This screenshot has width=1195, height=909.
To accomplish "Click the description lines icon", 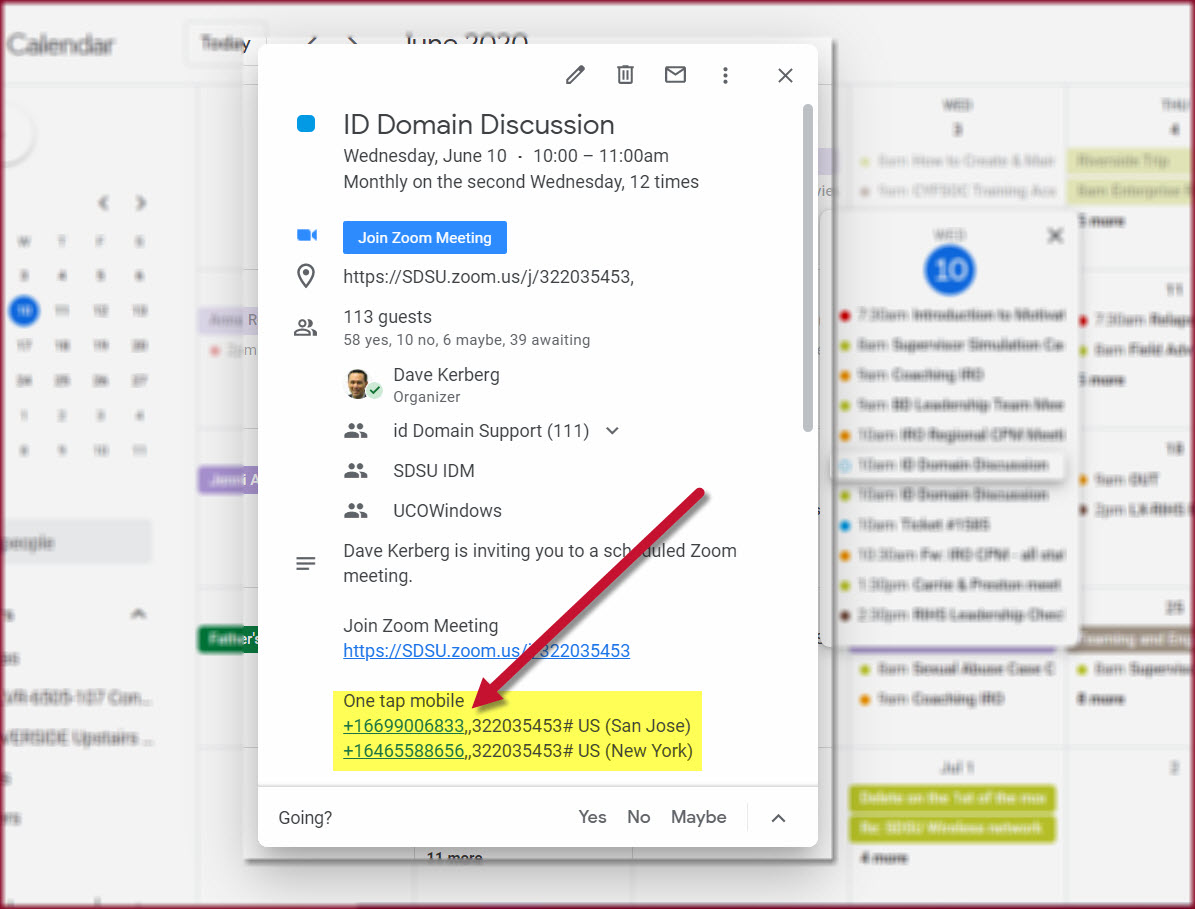I will point(306,564).
